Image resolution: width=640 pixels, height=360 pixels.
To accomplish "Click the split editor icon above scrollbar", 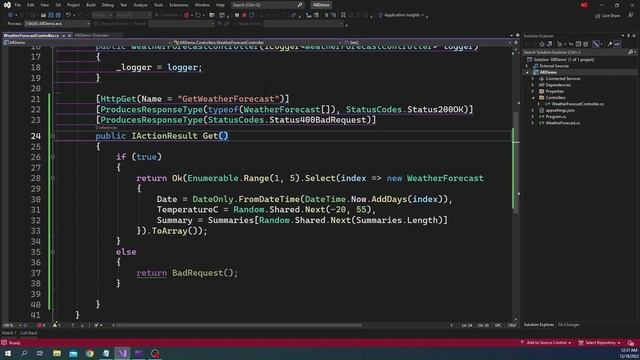I will pos(516,42).
